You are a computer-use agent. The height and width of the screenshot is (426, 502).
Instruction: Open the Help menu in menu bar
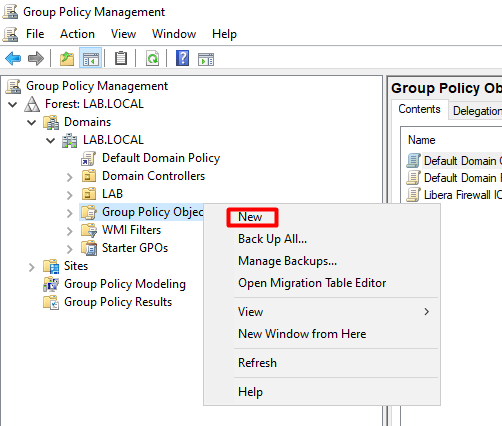[224, 34]
